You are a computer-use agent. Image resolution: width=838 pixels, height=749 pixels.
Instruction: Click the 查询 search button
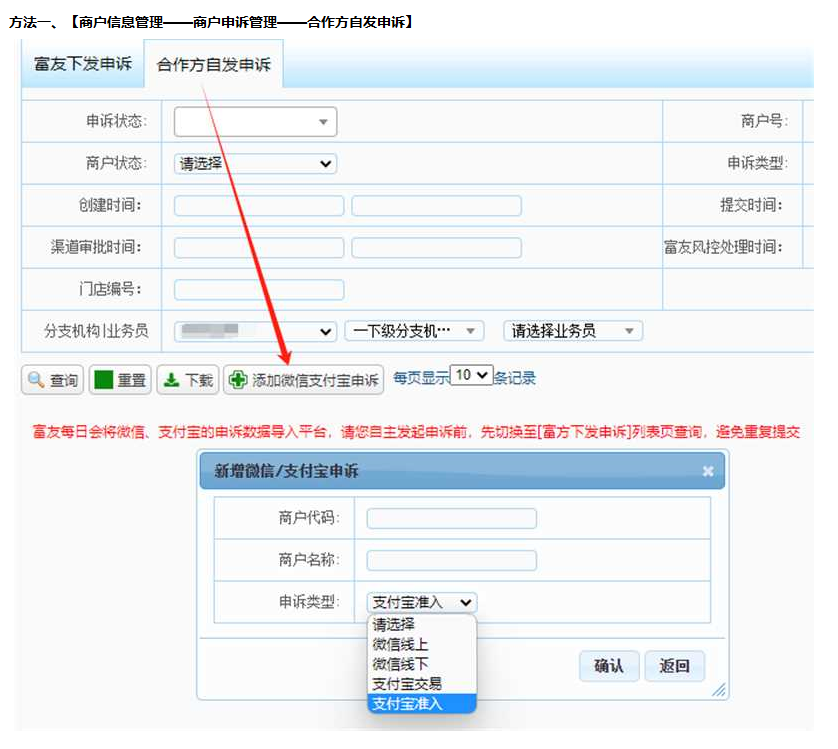click(53, 380)
